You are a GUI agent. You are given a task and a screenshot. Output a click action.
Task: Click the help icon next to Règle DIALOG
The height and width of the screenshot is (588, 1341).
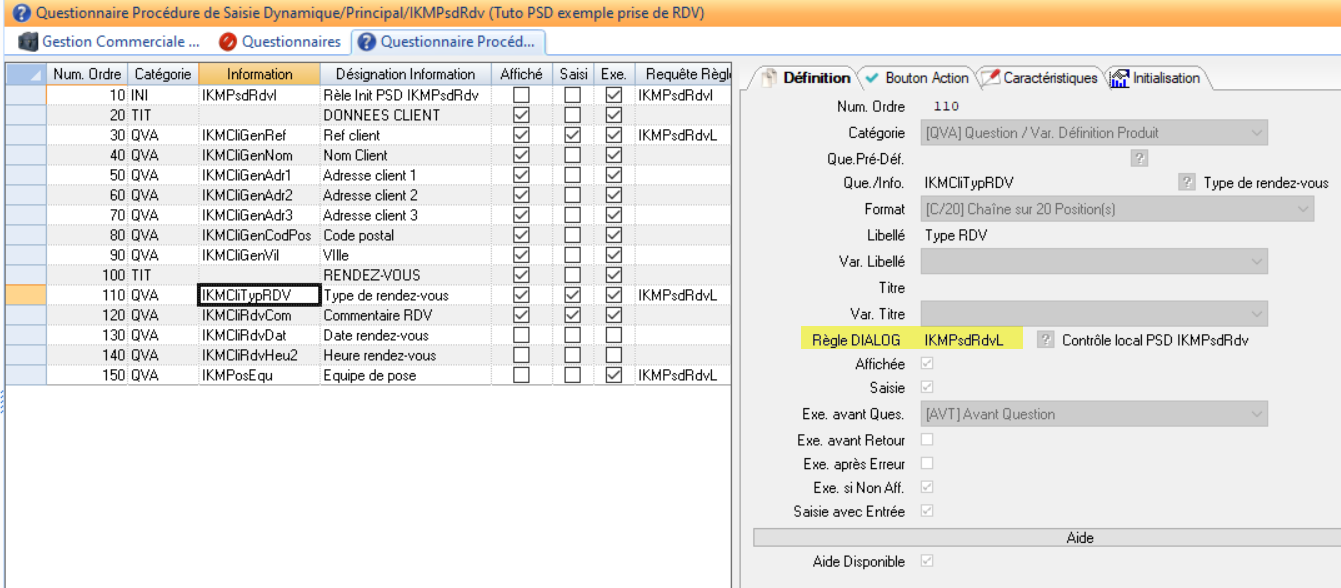tap(1045, 340)
